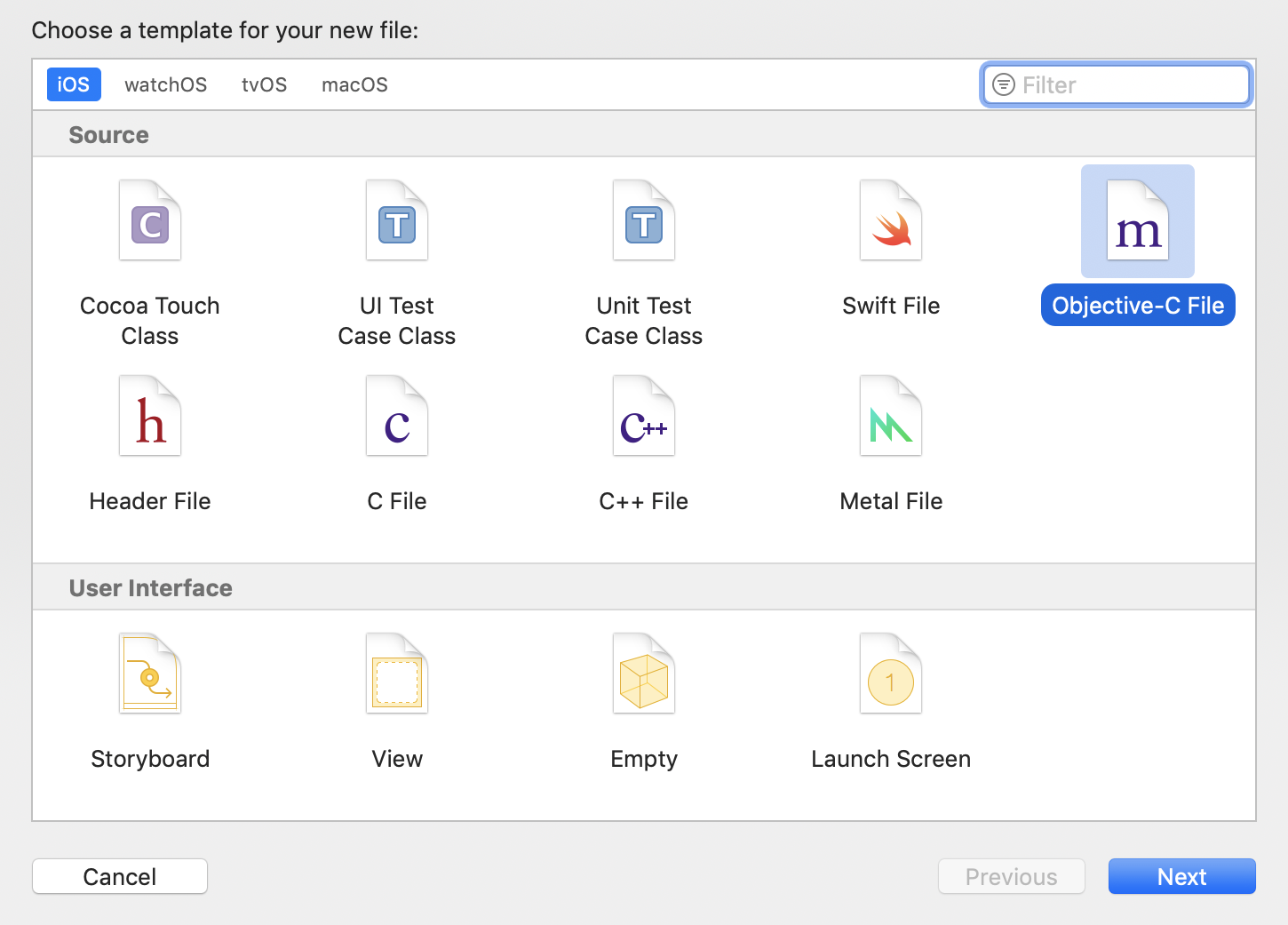
Task: Click the Launch Screen label text
Action: (x=891, y=759)
